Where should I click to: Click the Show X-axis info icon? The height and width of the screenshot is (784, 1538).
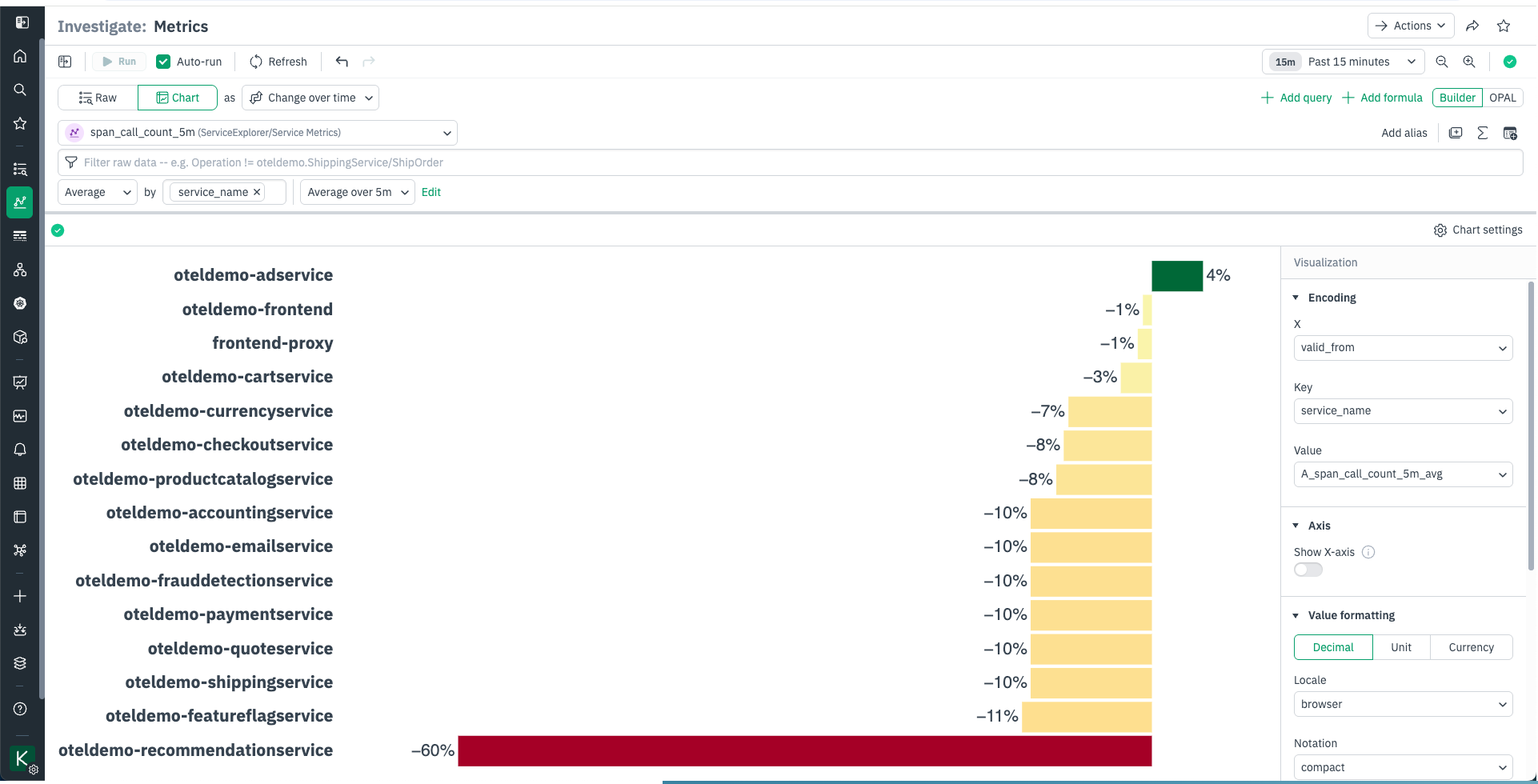[x=1368, y=552]
